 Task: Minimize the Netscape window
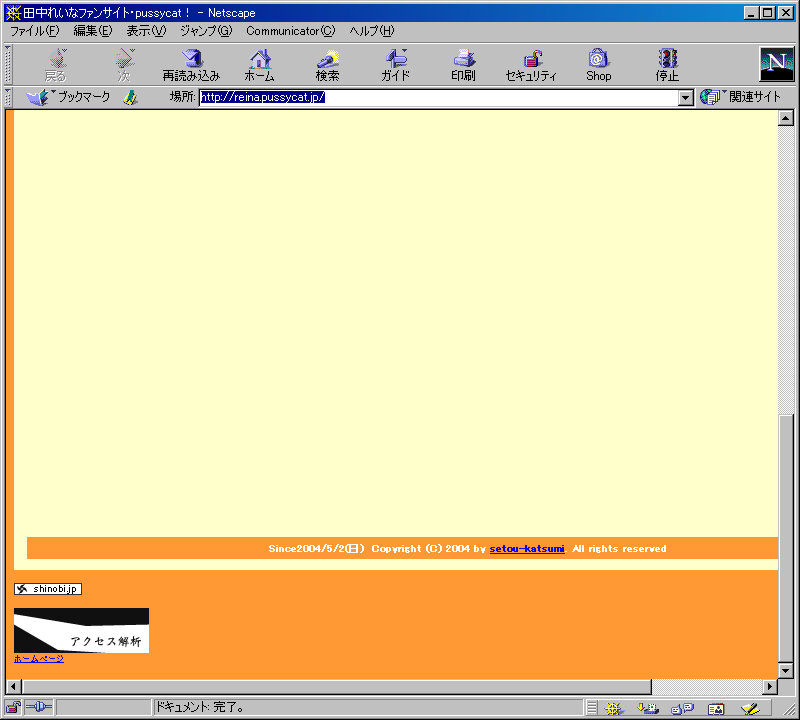pos(751,13)
